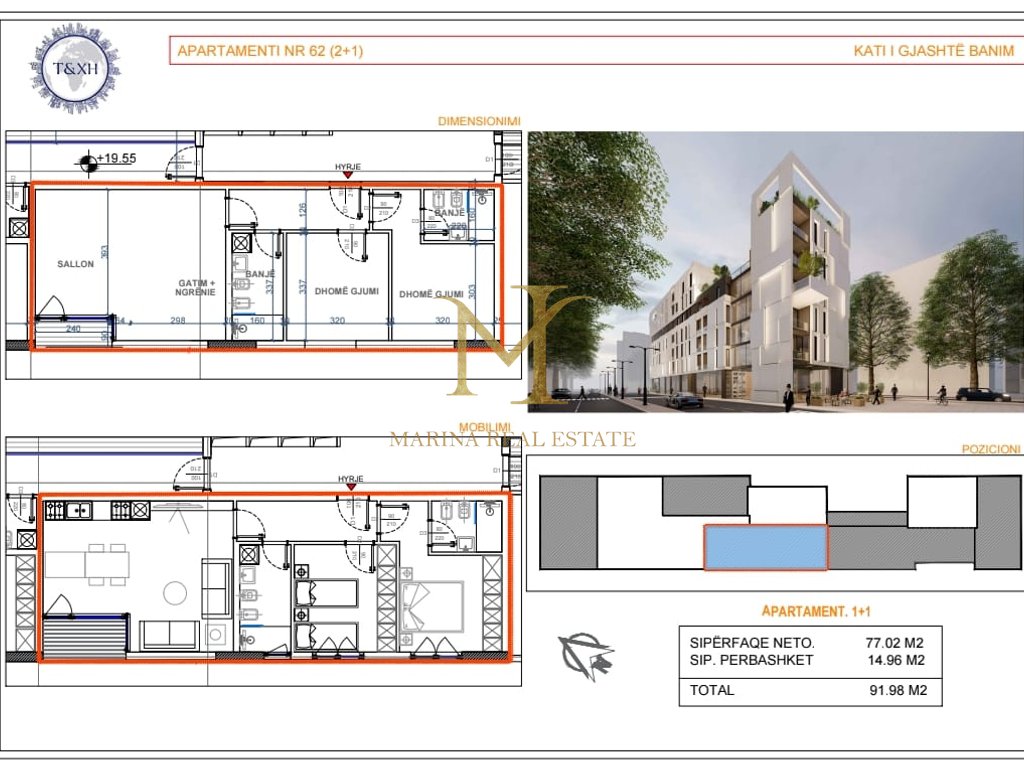Click the DIMENSIONIMI section label
Viewport: 1024px width, 768px height.
coord(479,122)
